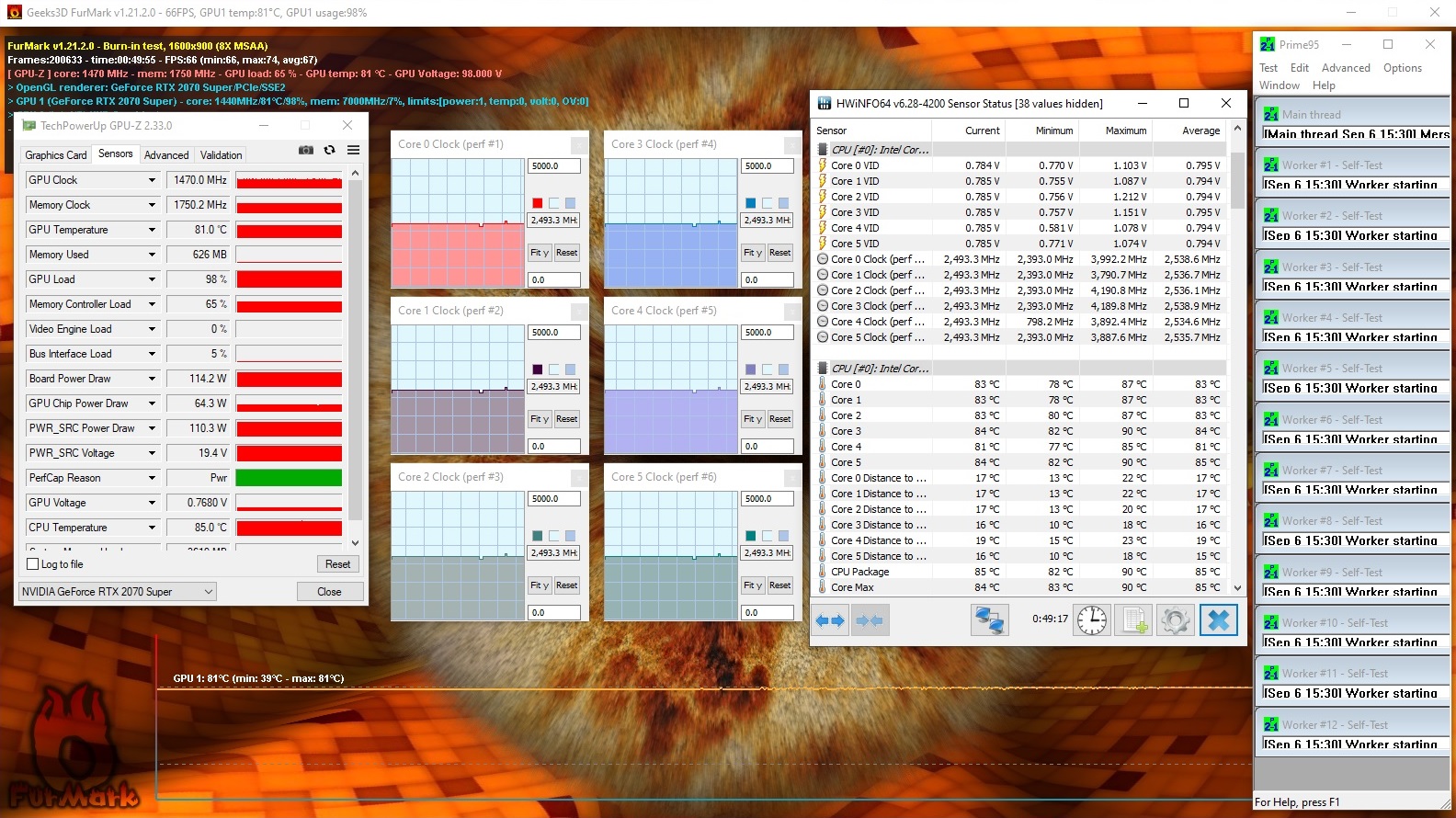
Task: Open the GPU Voltage sensor dropdown
Action: [x=152, y=503]
